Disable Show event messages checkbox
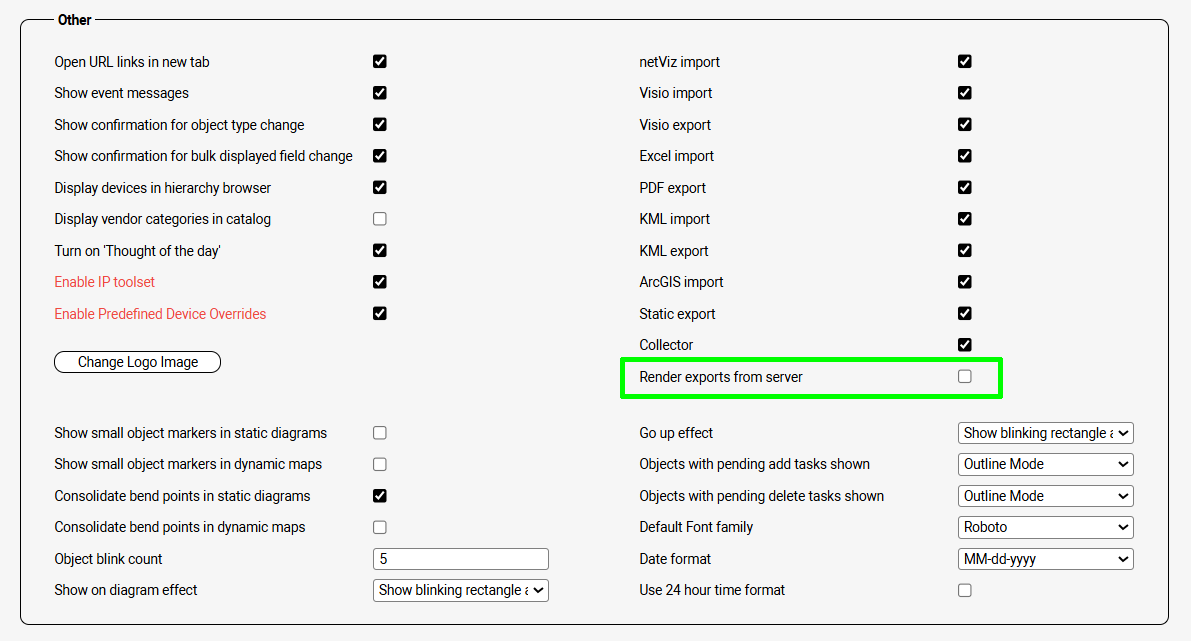Image resolution: width=1191 pixels, height=641 pixels. pos(380,93)
